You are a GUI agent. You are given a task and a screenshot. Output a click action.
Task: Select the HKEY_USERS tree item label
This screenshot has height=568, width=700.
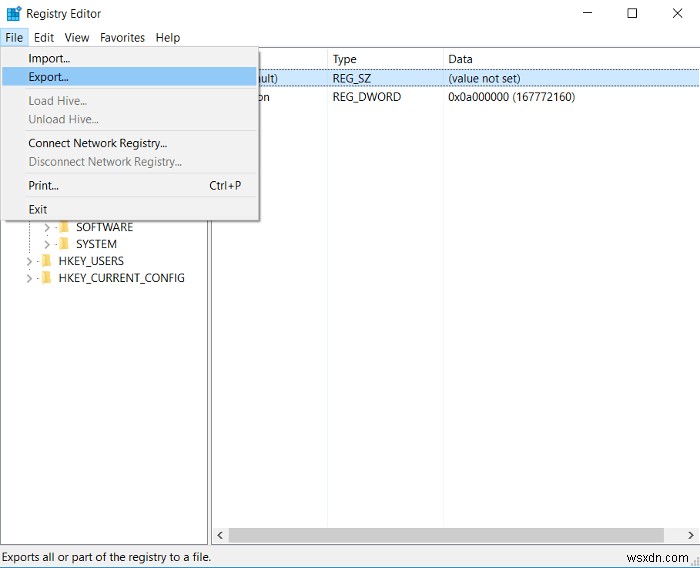coord(91,261)
